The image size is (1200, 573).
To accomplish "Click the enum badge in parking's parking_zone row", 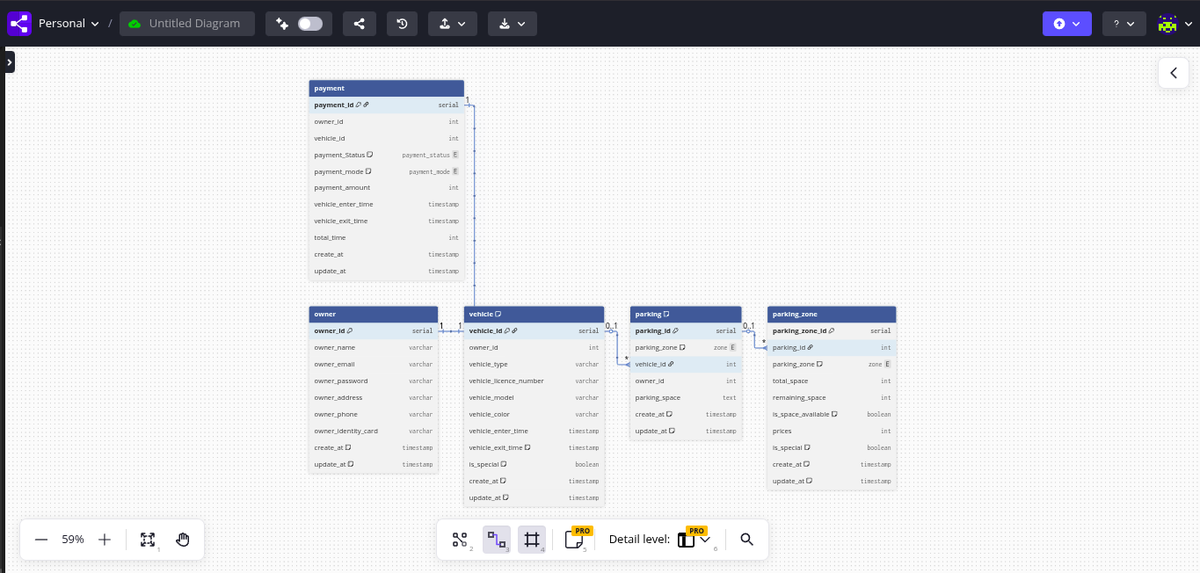I will [733, 347].
